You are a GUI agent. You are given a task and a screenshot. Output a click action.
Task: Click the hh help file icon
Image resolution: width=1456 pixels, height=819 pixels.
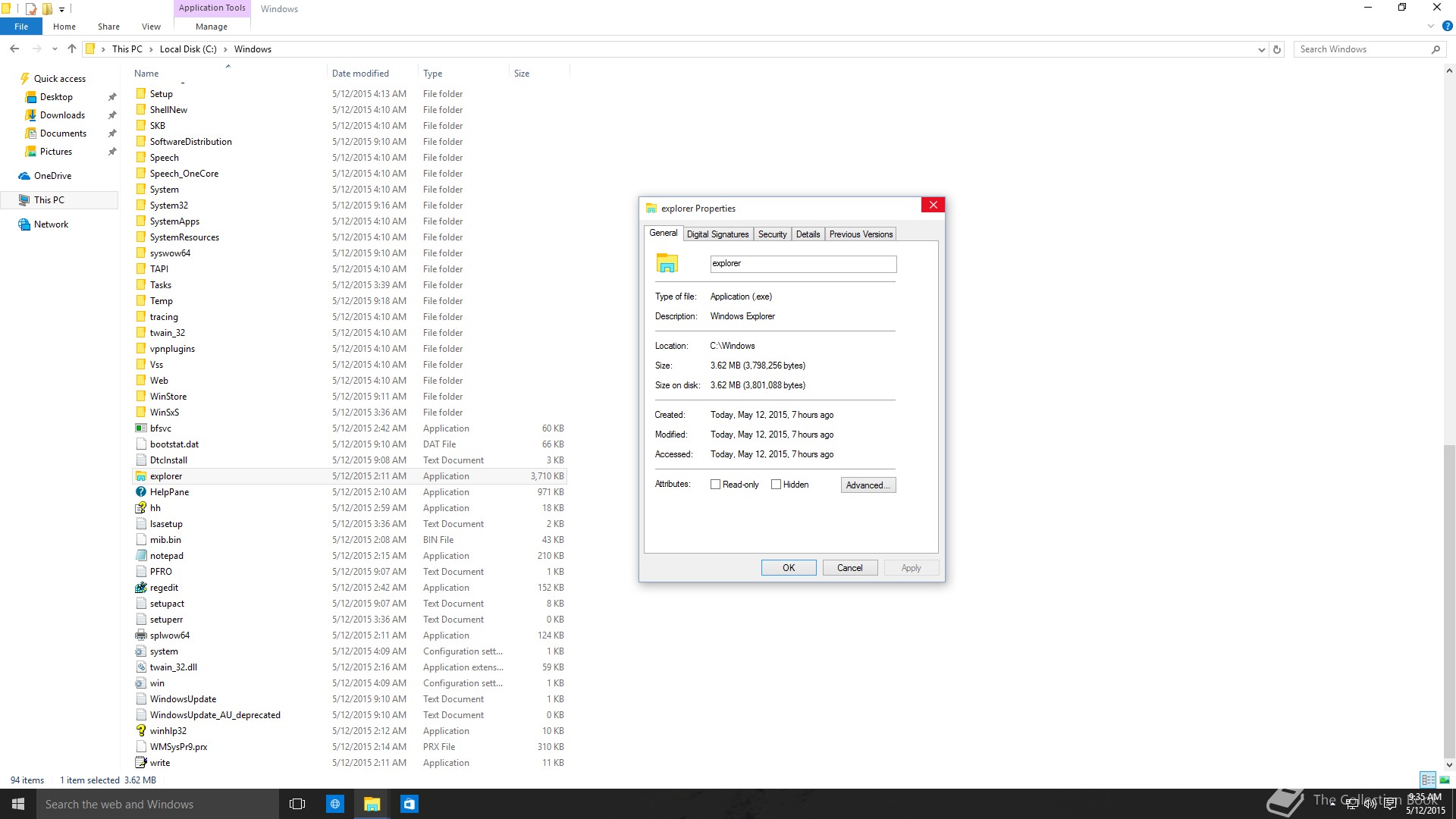pos(140,508)
